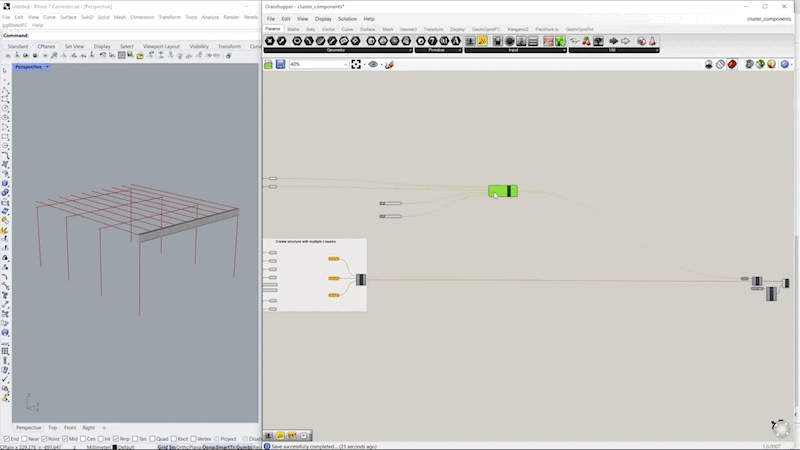This screenshot has width=800, height=450.
Task: Open the Curve menu in Rhino
Action: click(49, 17)
